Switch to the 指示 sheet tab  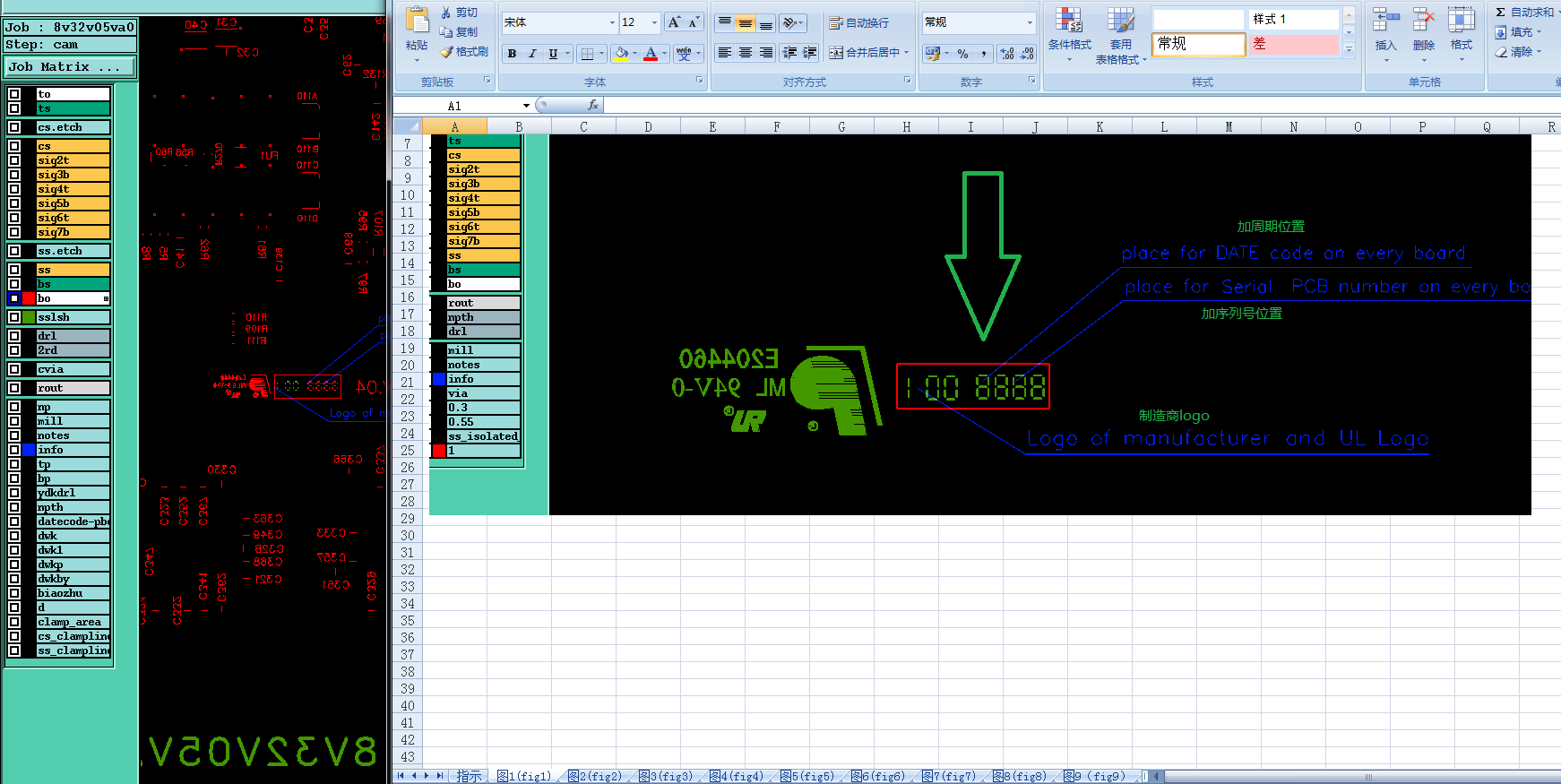point(469,776)
